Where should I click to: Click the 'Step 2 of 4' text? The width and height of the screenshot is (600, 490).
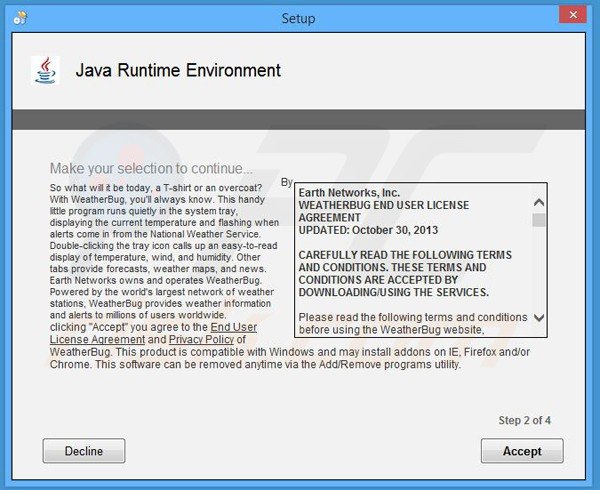(x=525, y=420)
